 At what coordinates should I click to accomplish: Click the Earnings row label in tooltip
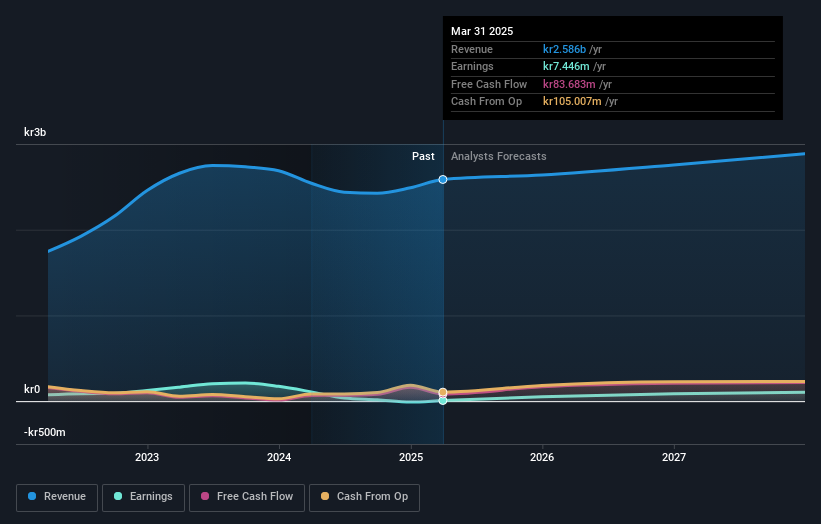tap(472, 66)
